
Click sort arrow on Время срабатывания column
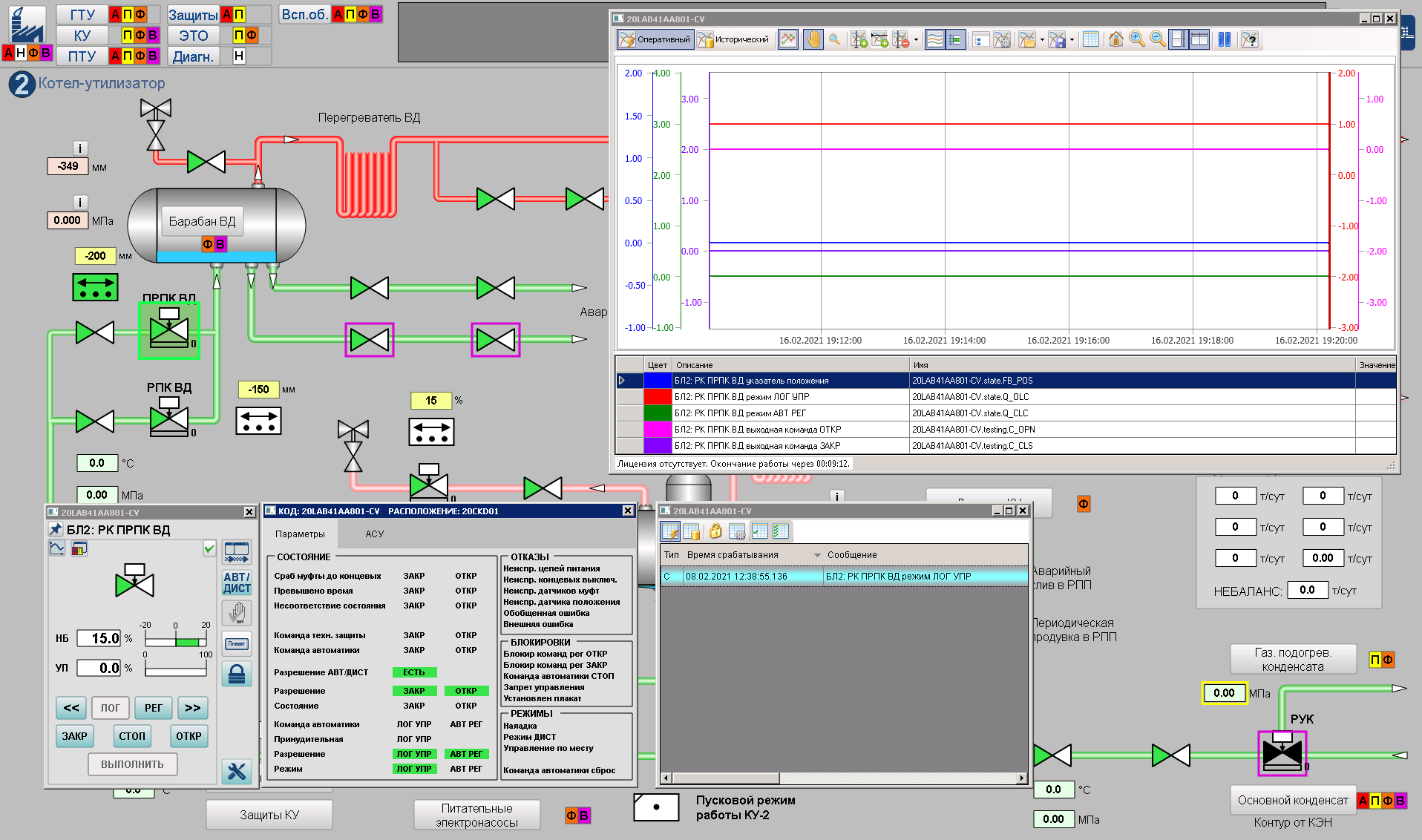[x=817, y=555]
